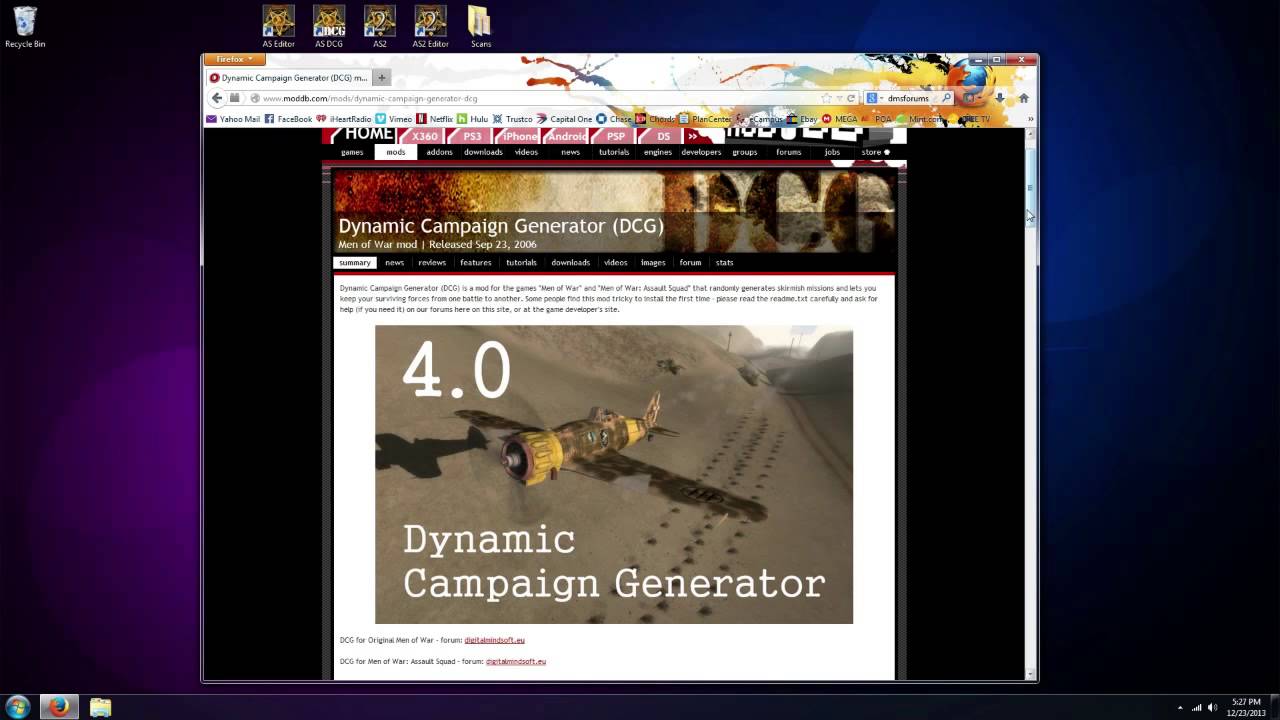The image size is (1280, 720).
Task: Open the mod's forum tab
Action: click(691, 262)
